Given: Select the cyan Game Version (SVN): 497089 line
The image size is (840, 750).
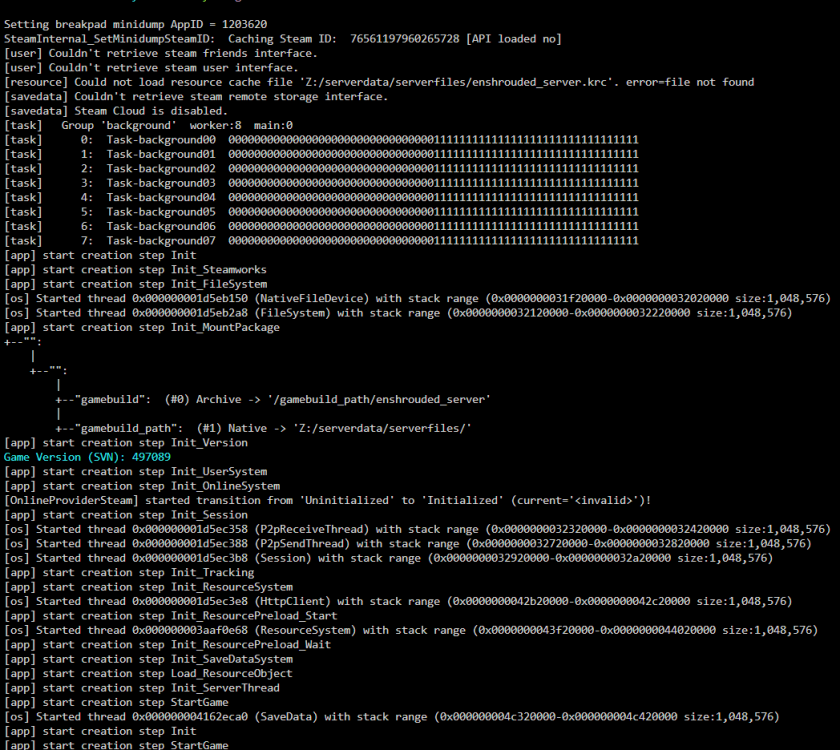Looking at the screenshot, I should [87, 457].
